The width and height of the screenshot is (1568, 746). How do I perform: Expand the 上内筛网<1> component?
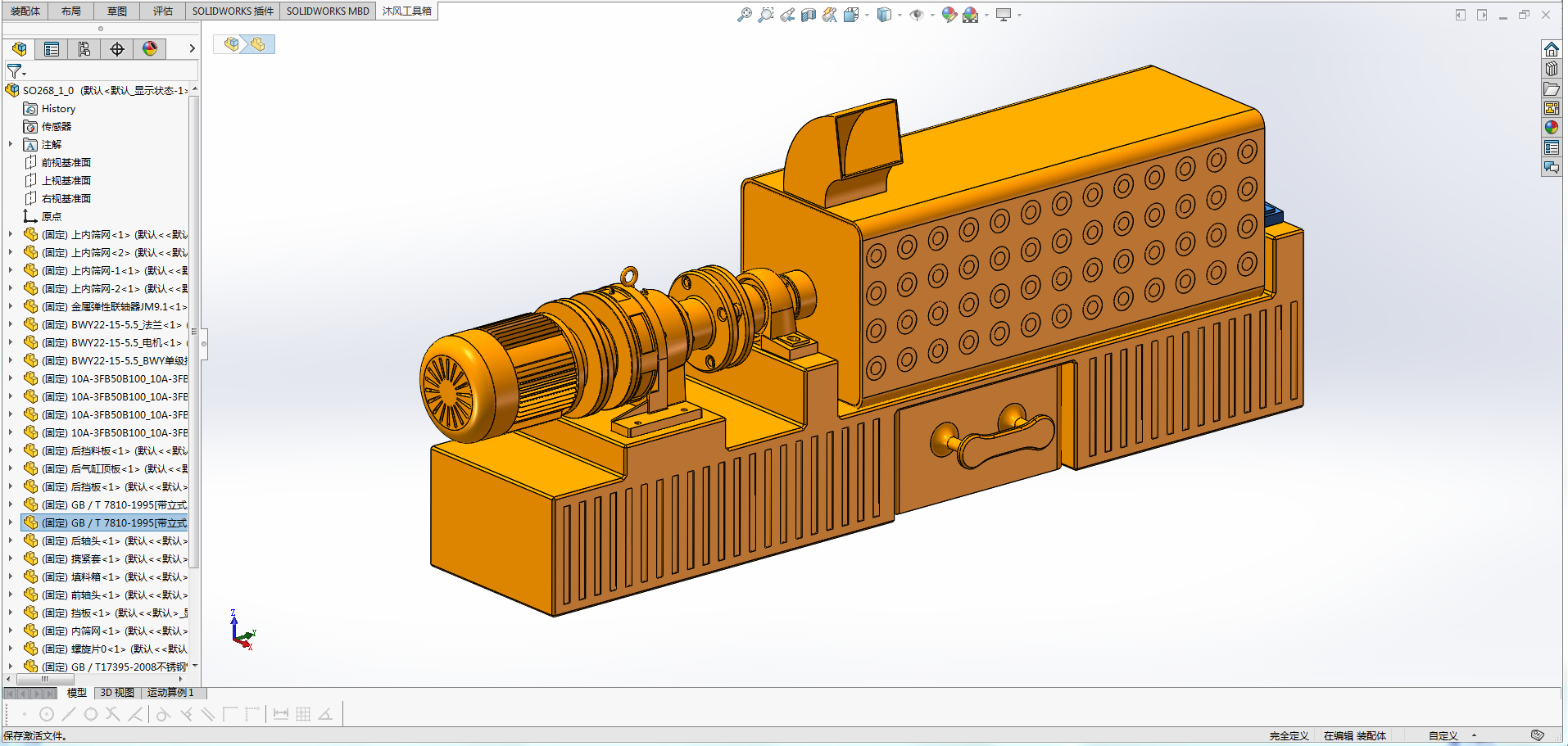[x=11, y=234]
